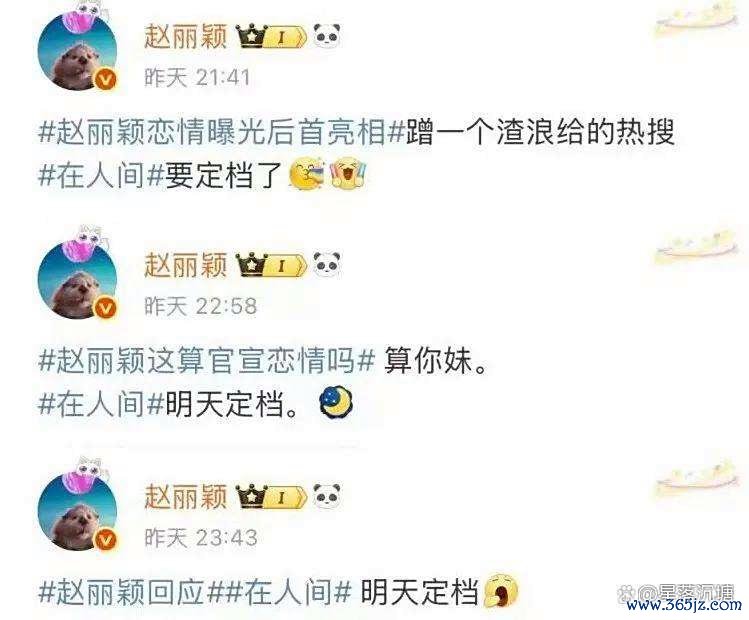Screen dimensions: 749x620
Task: Click panda icon beside first username
Action: [327, 36]
